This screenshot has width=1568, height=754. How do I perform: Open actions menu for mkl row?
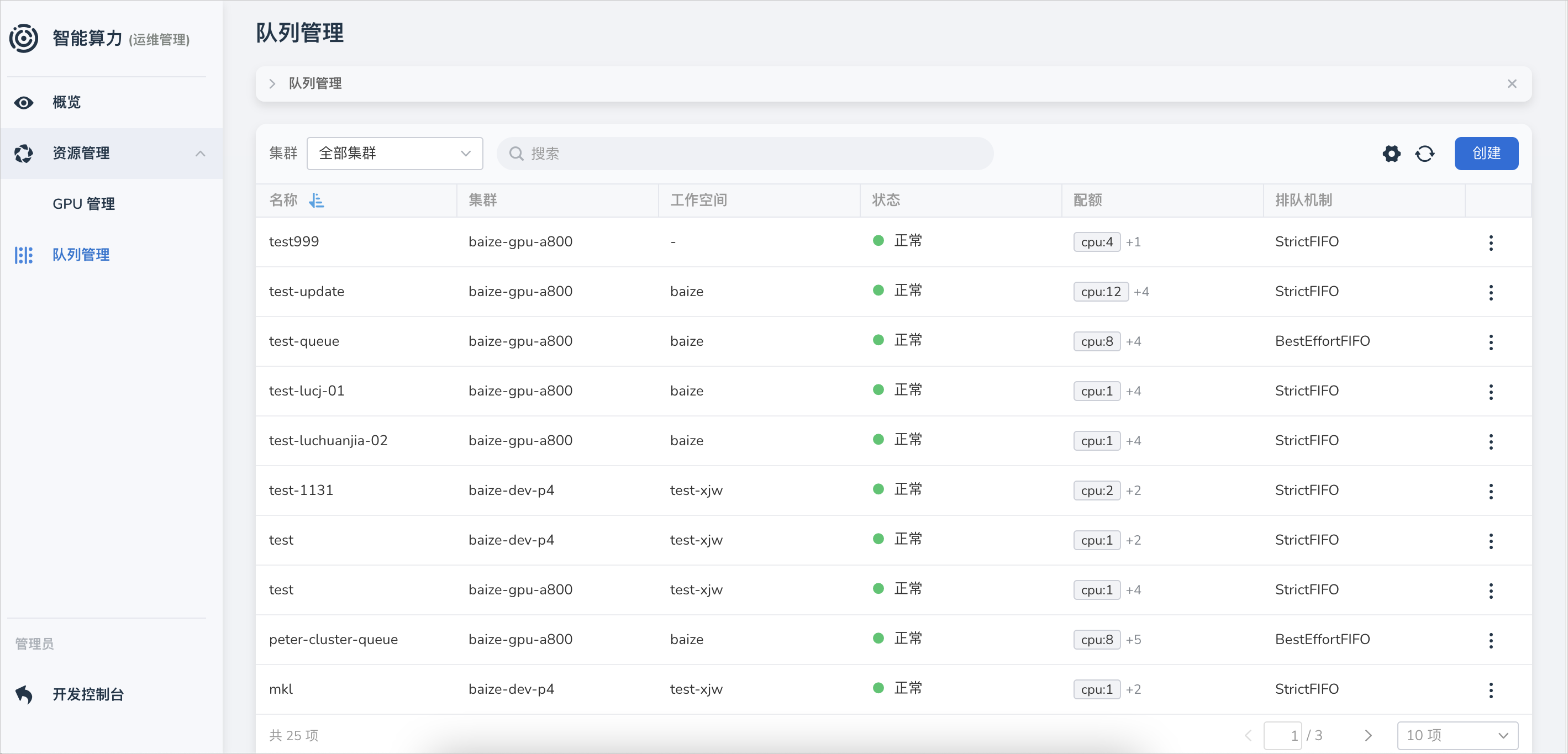(1491, 690)
